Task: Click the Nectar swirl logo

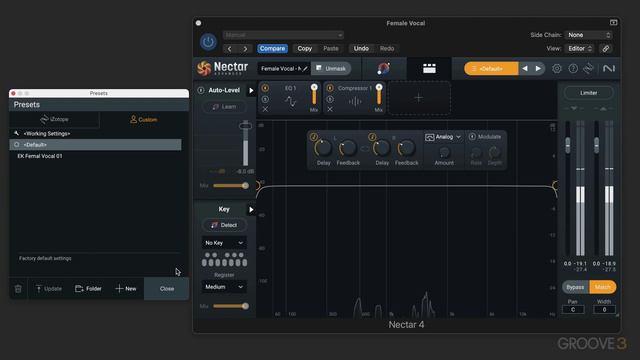Action: tap(204, 68)
